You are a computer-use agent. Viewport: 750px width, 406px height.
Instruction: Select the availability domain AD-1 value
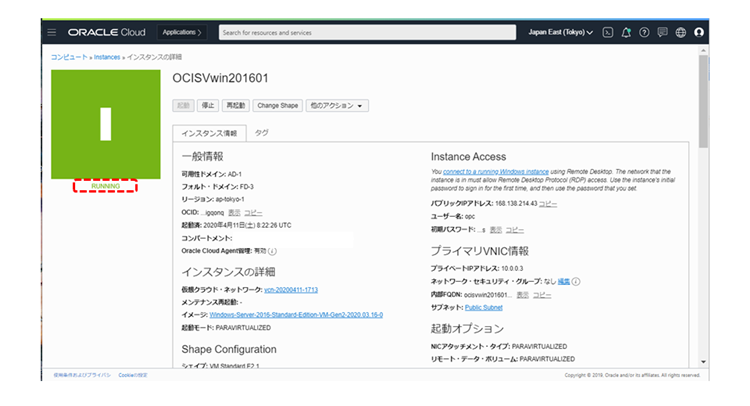click(x=235, y=175)
